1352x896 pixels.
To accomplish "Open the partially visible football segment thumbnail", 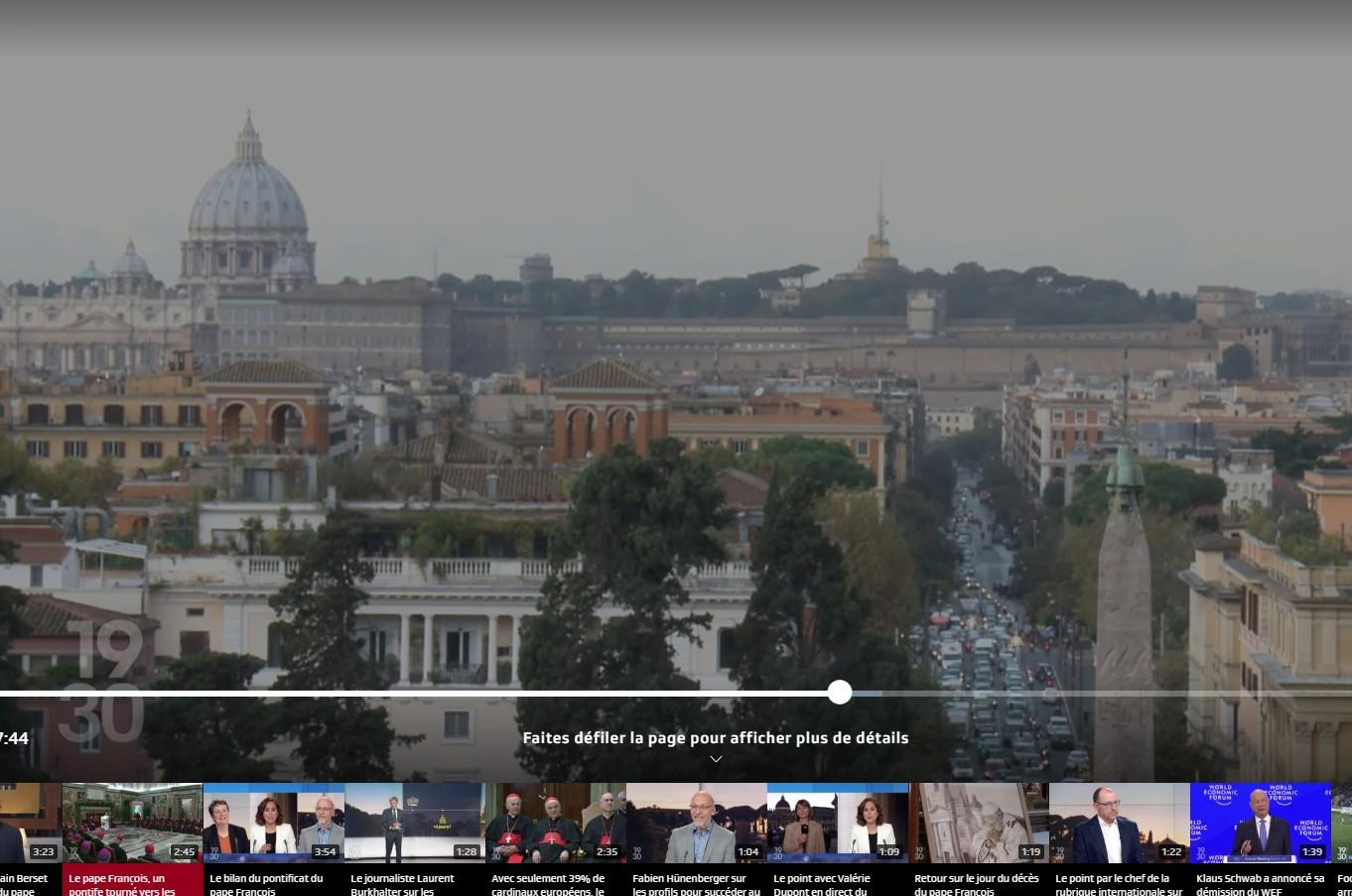I will coord(1342,823).
